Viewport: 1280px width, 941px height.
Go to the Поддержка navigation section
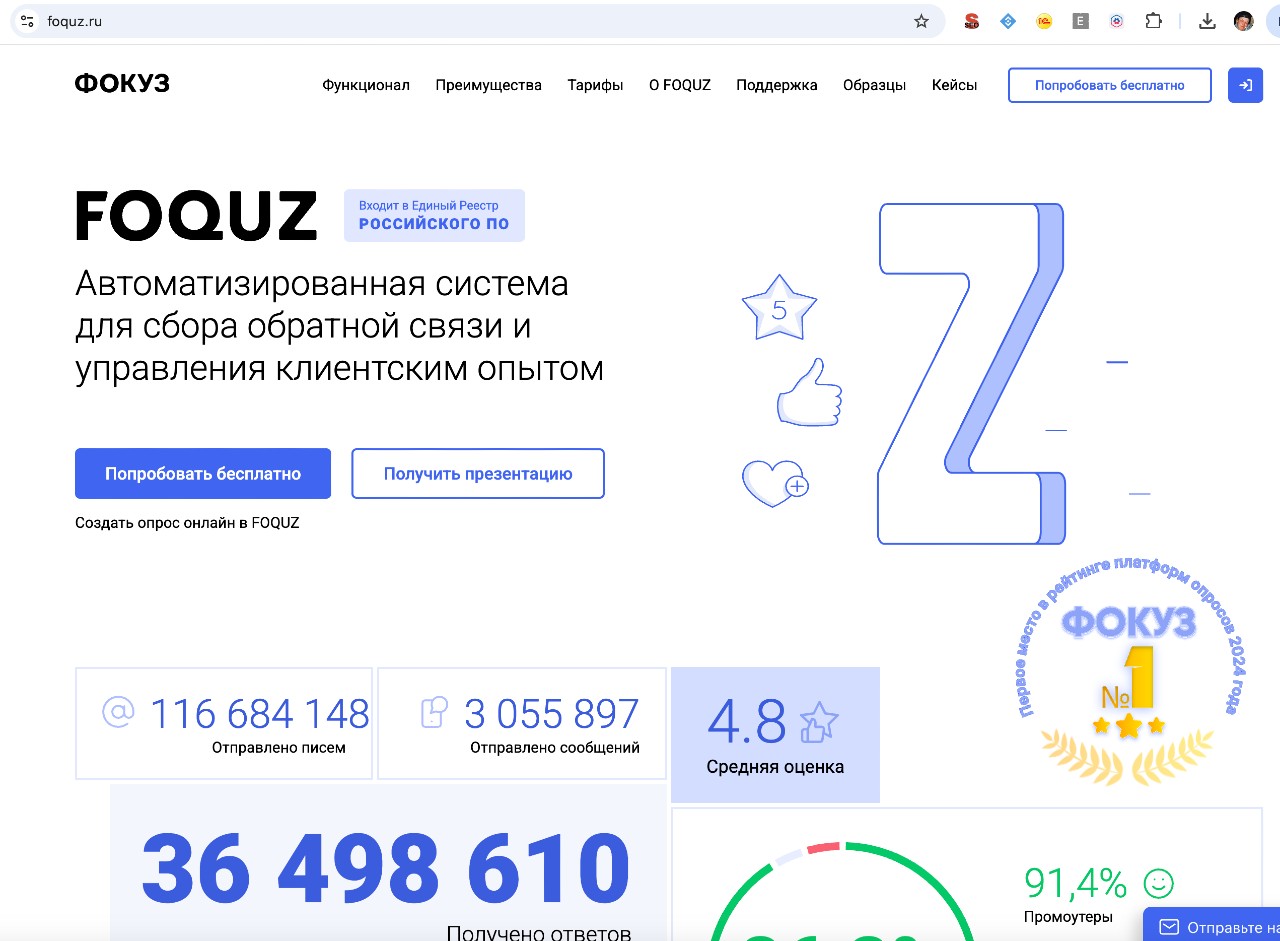(777, 85)
